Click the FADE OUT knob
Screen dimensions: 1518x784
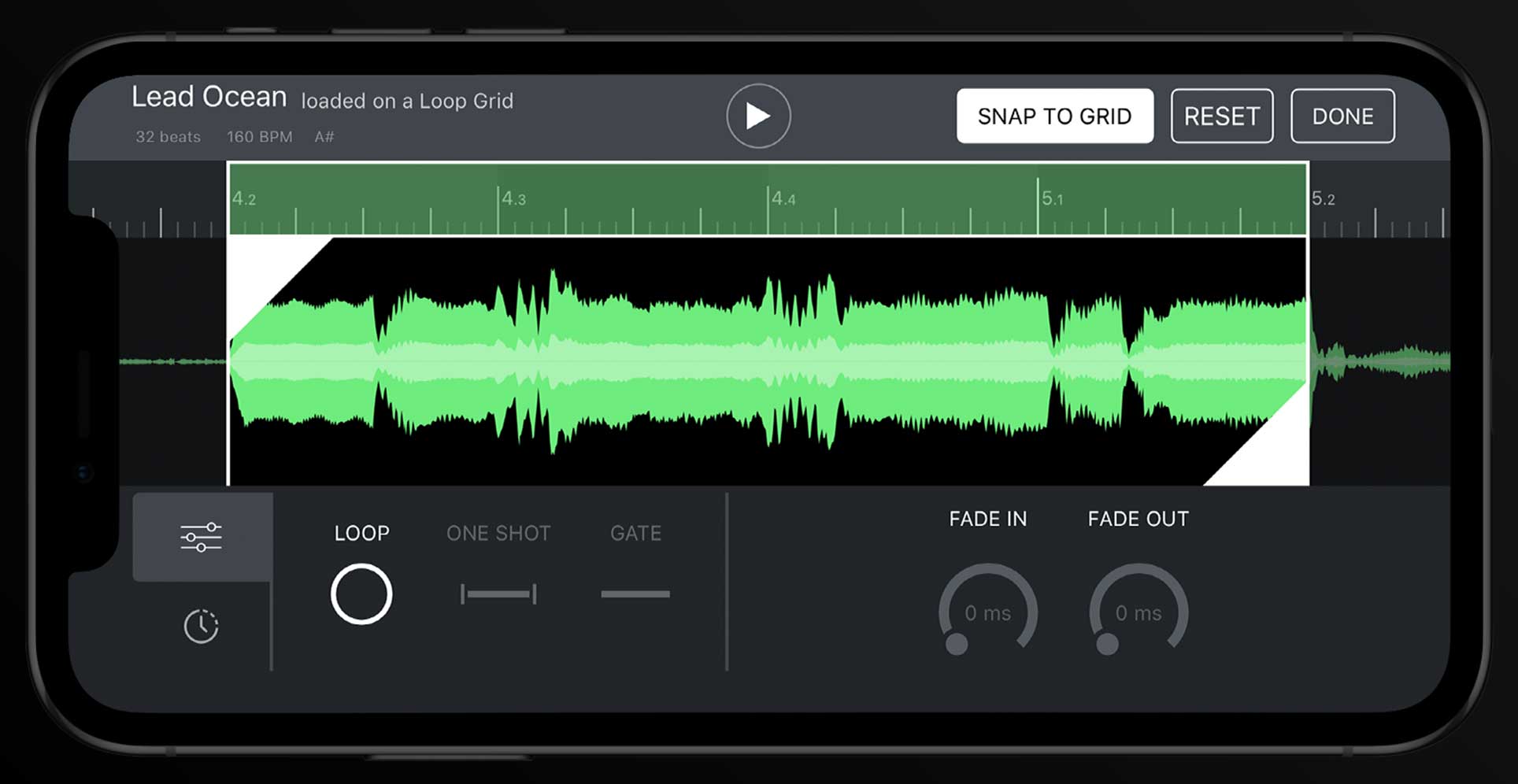(1138, 610)
